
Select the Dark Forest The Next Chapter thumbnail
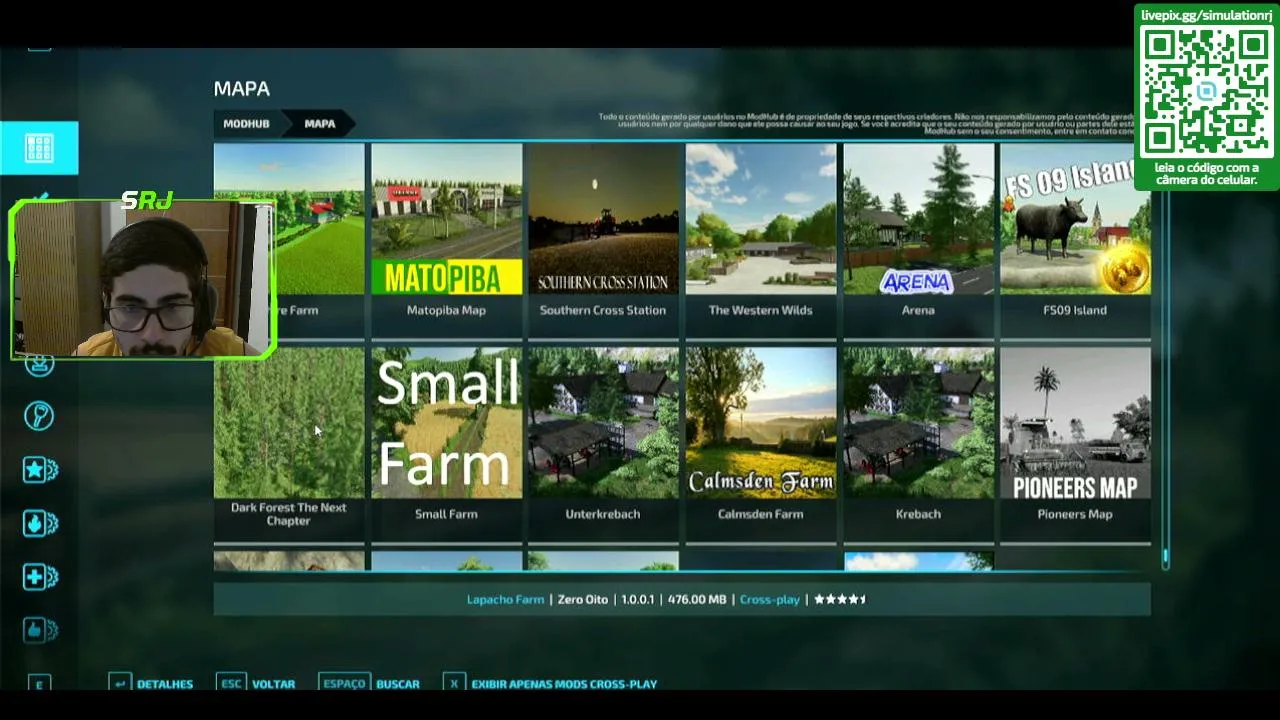point(289,423)
